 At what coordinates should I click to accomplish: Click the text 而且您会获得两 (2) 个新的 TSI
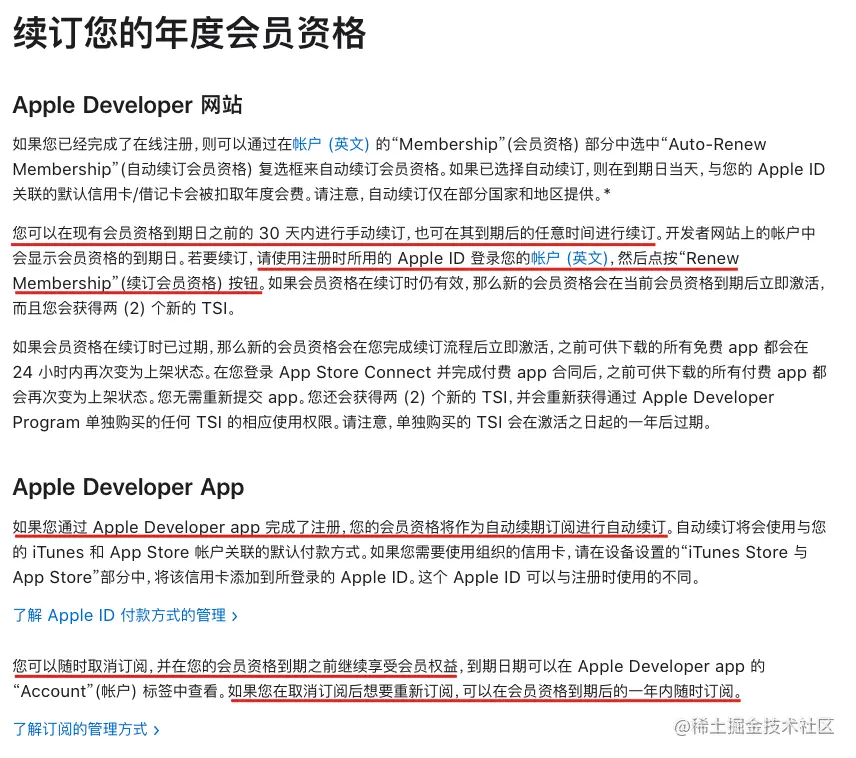120,308
